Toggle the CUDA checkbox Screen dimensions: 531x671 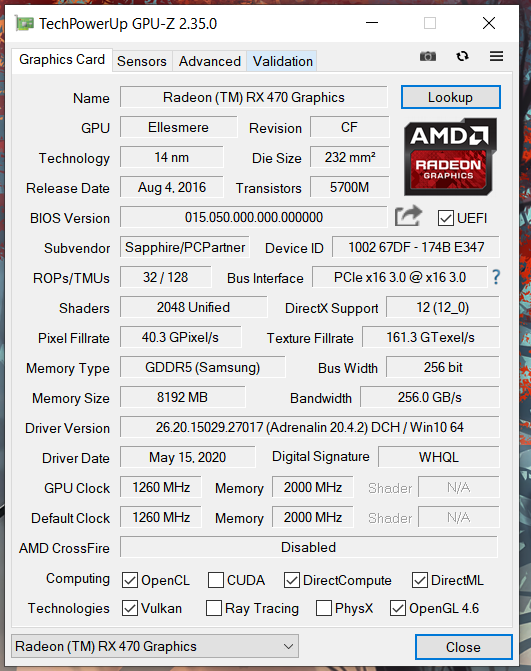pos(215,580)
